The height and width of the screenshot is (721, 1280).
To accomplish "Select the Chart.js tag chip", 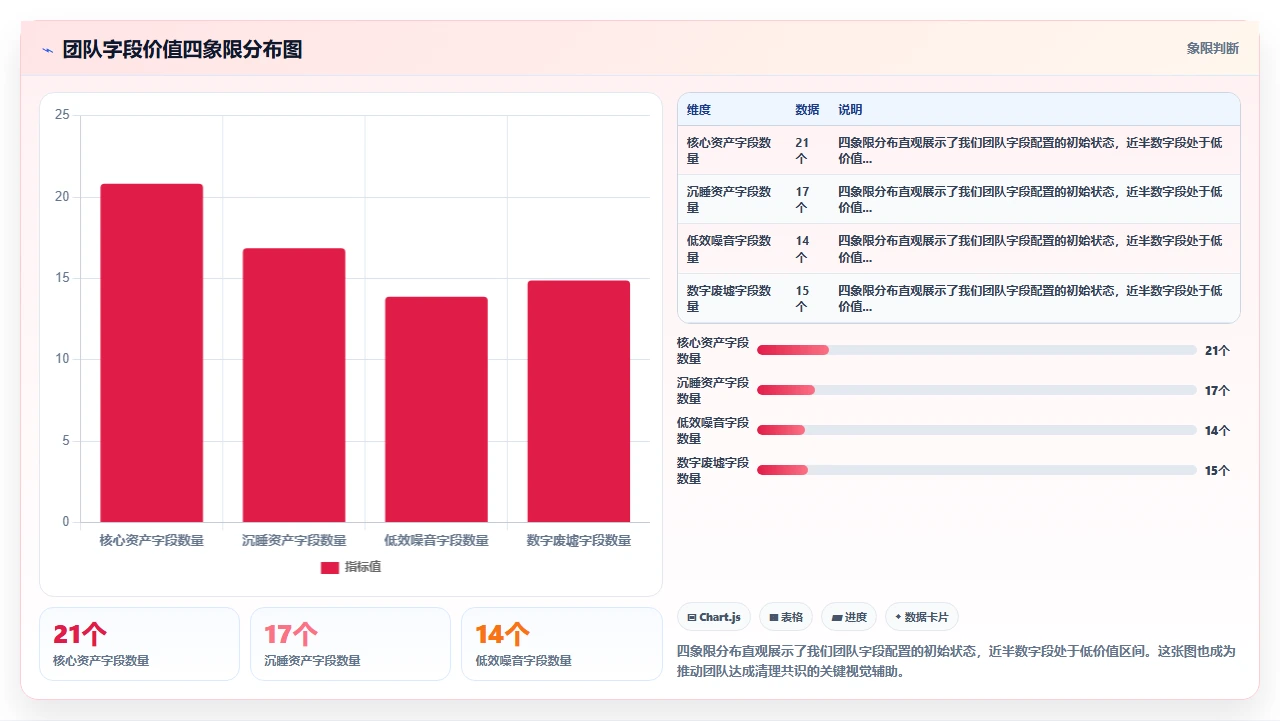I will pos(714,617).
